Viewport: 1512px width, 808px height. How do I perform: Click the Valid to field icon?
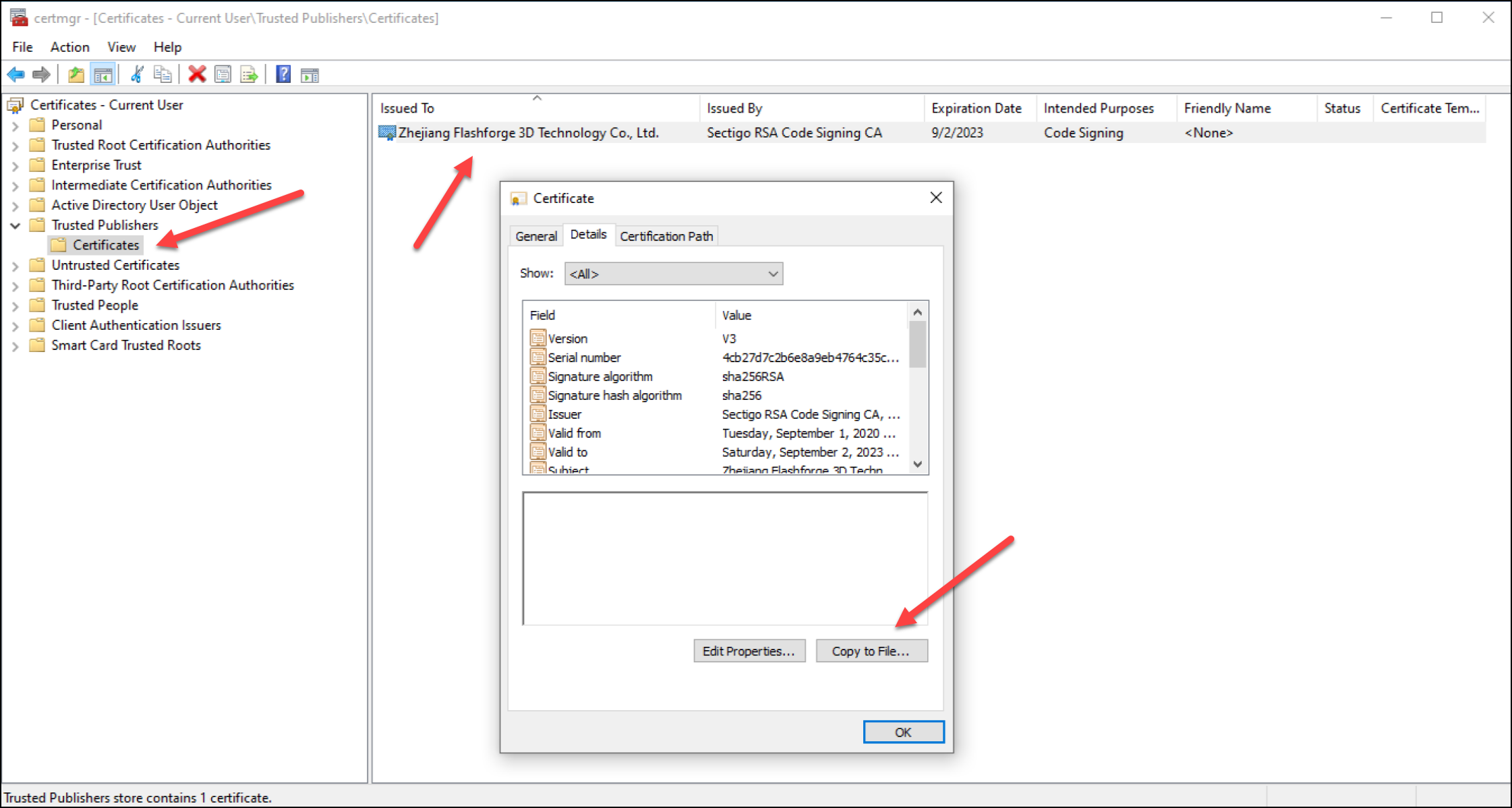pyautogui.click(x=537, y=451)
